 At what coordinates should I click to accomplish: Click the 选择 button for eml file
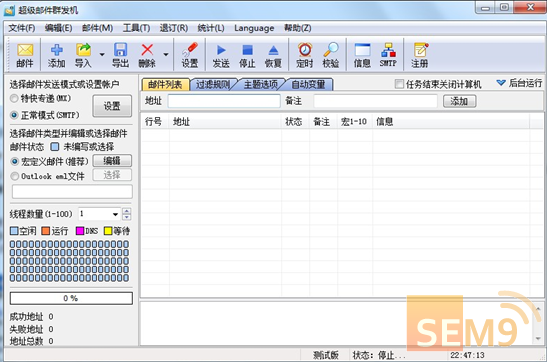[x=112, y=175]
